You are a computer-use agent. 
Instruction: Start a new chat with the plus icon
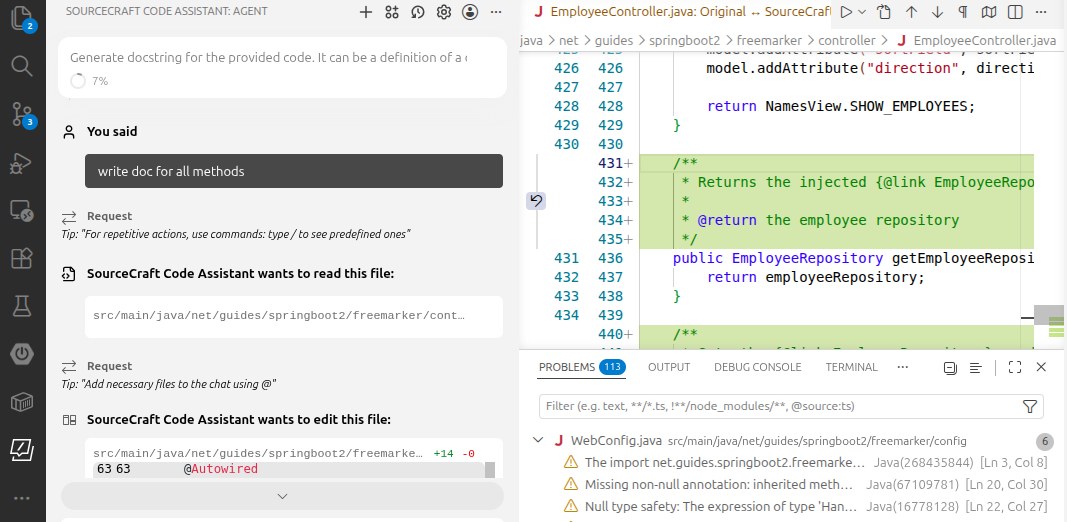tap(365, 12)
